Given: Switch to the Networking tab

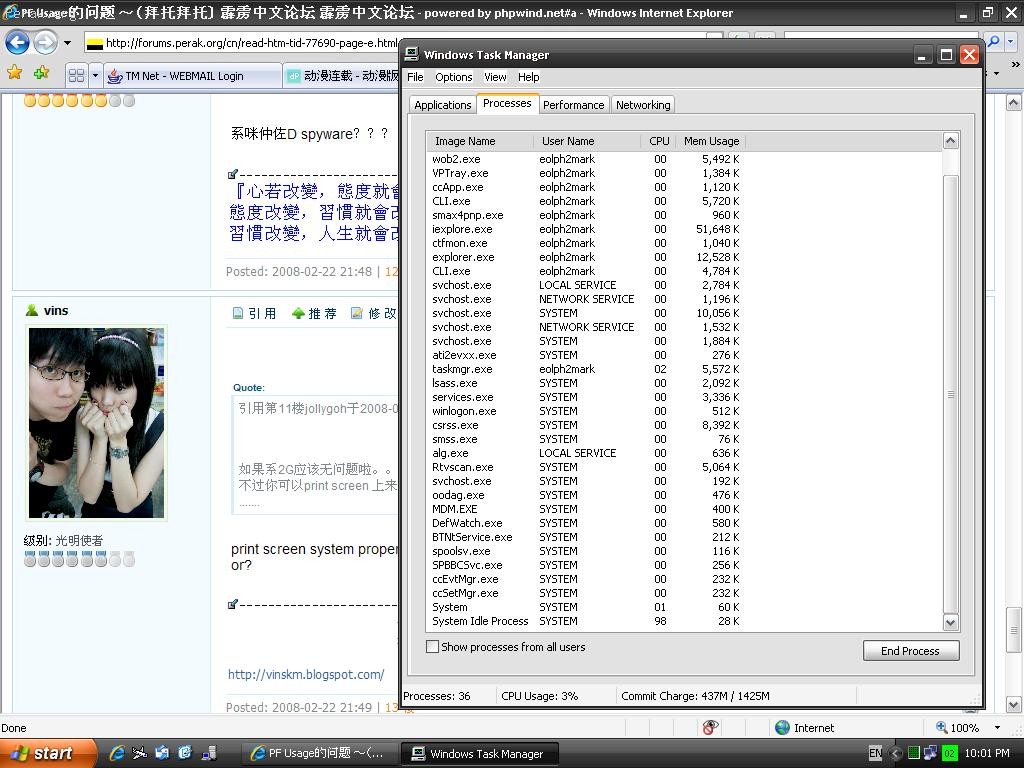Looking at the screenshot, I should (643, 105).
